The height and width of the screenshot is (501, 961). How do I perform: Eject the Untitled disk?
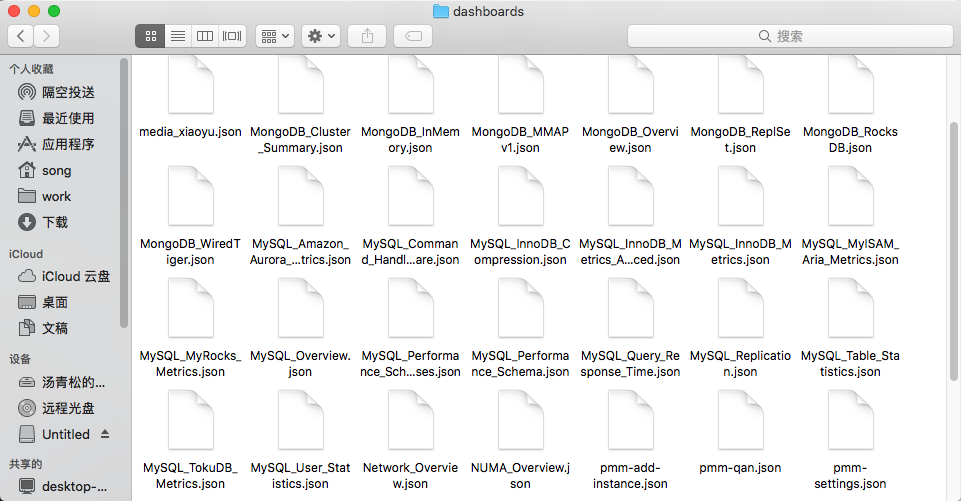pyautogui.click(x=105, y=434)
